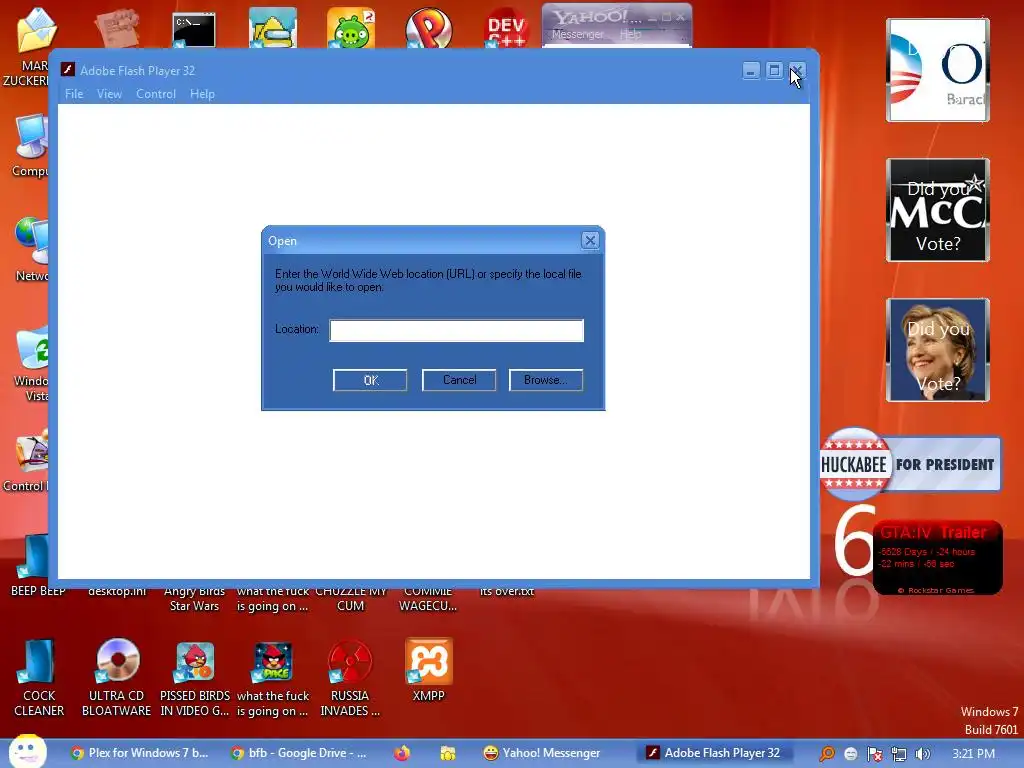This screenshot has height=768, width=1024.
Task: Click the McCain Did you Vote gadget
Action: coord(938,210)
